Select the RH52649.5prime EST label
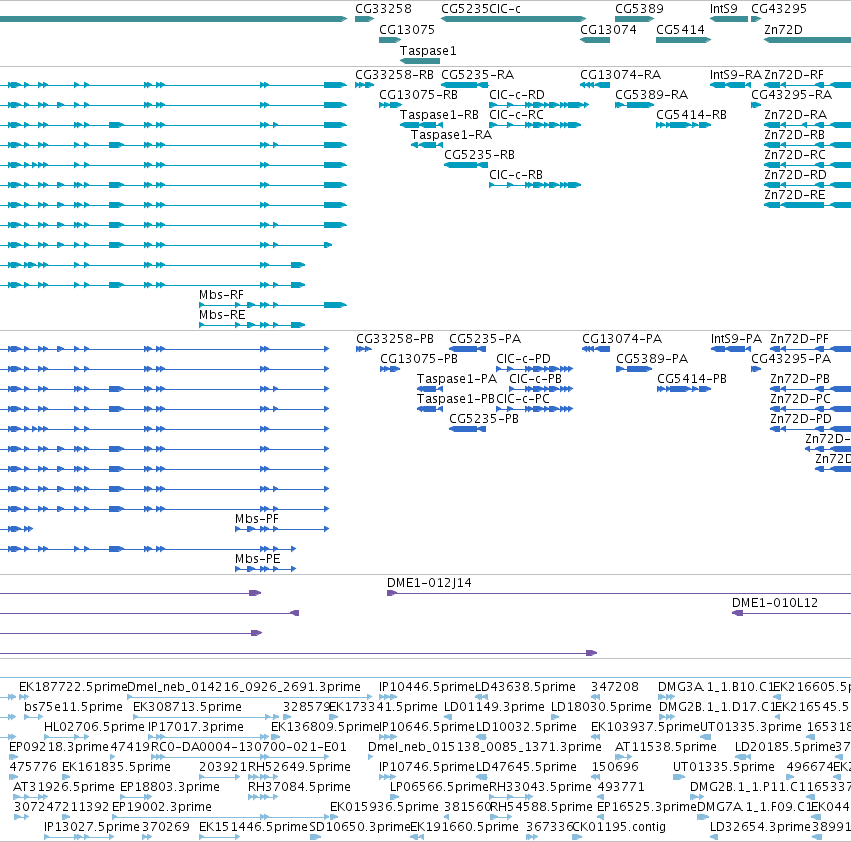 [x=299, y=767]
